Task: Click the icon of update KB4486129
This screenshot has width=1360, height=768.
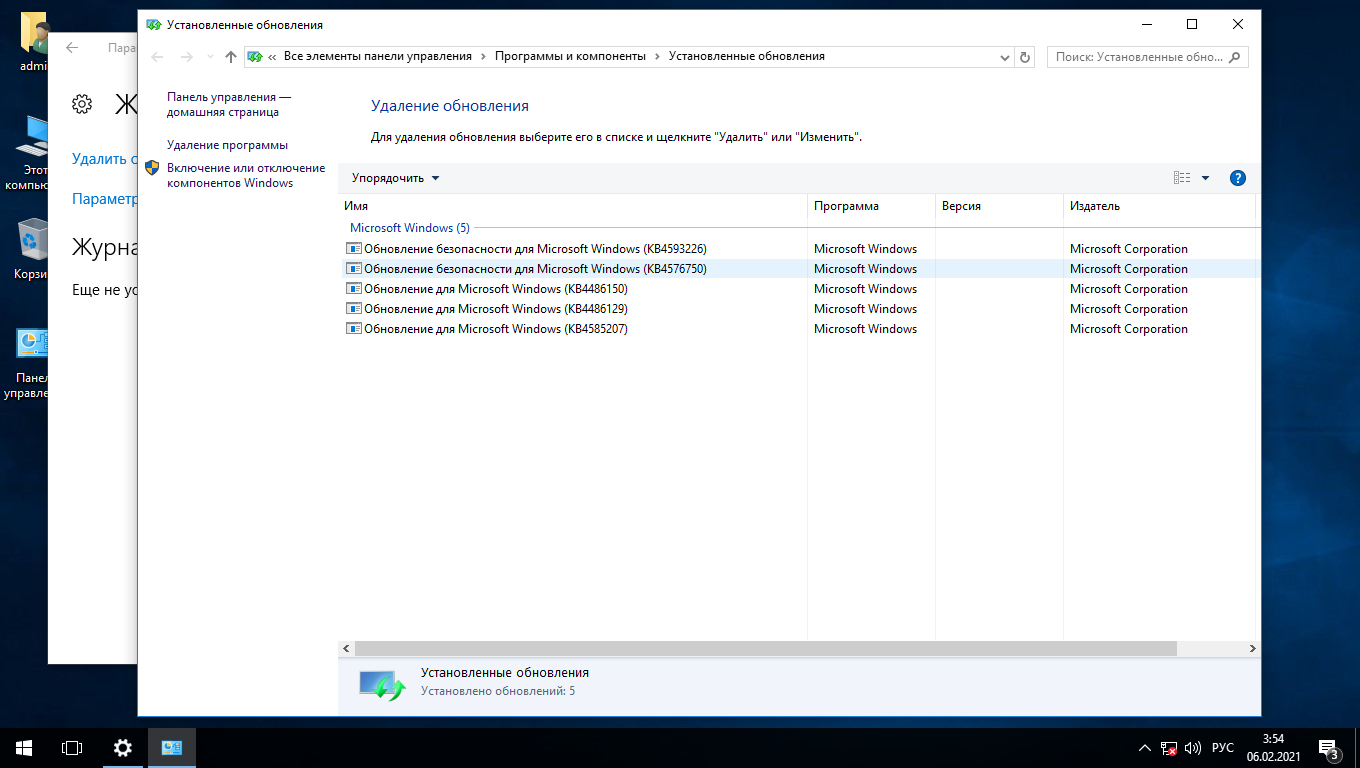Action: pyautogui.click(x=354, y=309)
